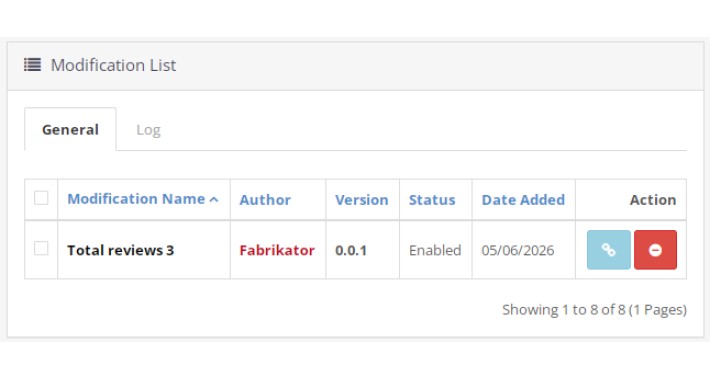710x380 pixels.
Task: Click the list icon beside Modification List
Action: pos(33,65)
